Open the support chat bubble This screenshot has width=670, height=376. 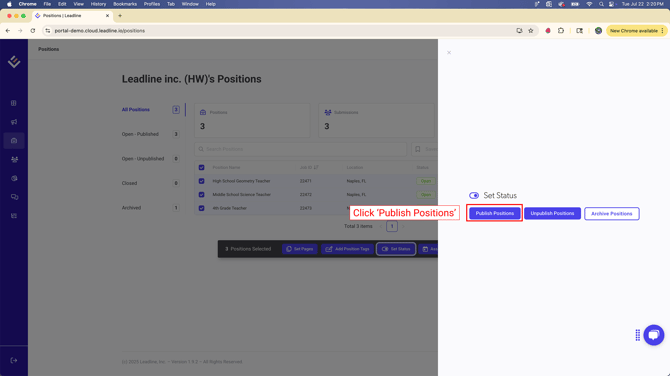654,335
